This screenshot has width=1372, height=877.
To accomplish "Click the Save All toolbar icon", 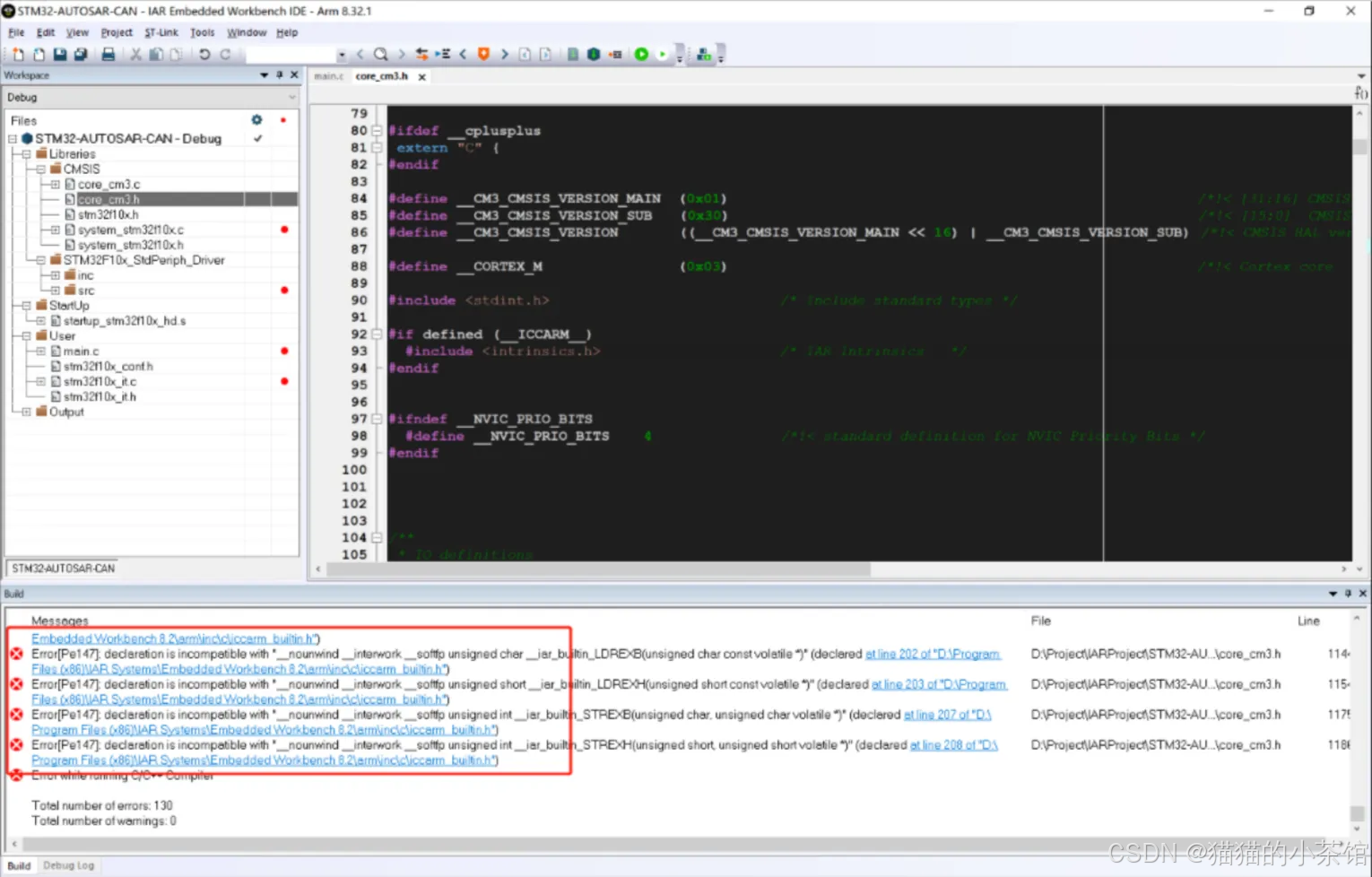I will 81,55.
